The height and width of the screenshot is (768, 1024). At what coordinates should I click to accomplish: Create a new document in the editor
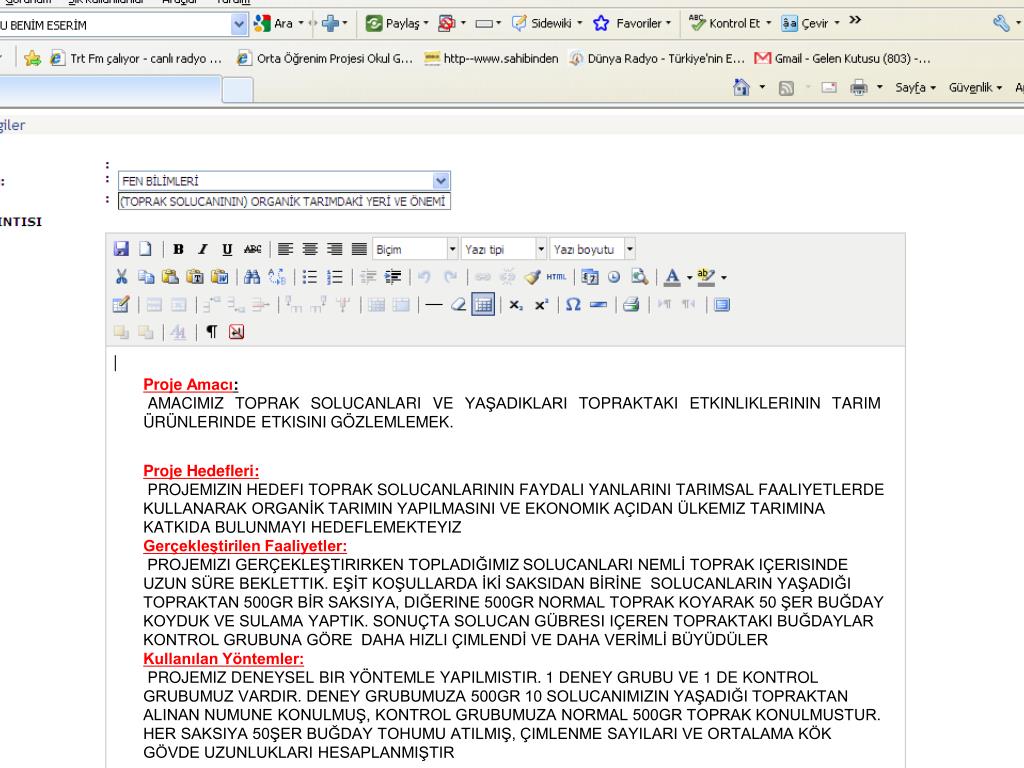(x=145, y=249)
